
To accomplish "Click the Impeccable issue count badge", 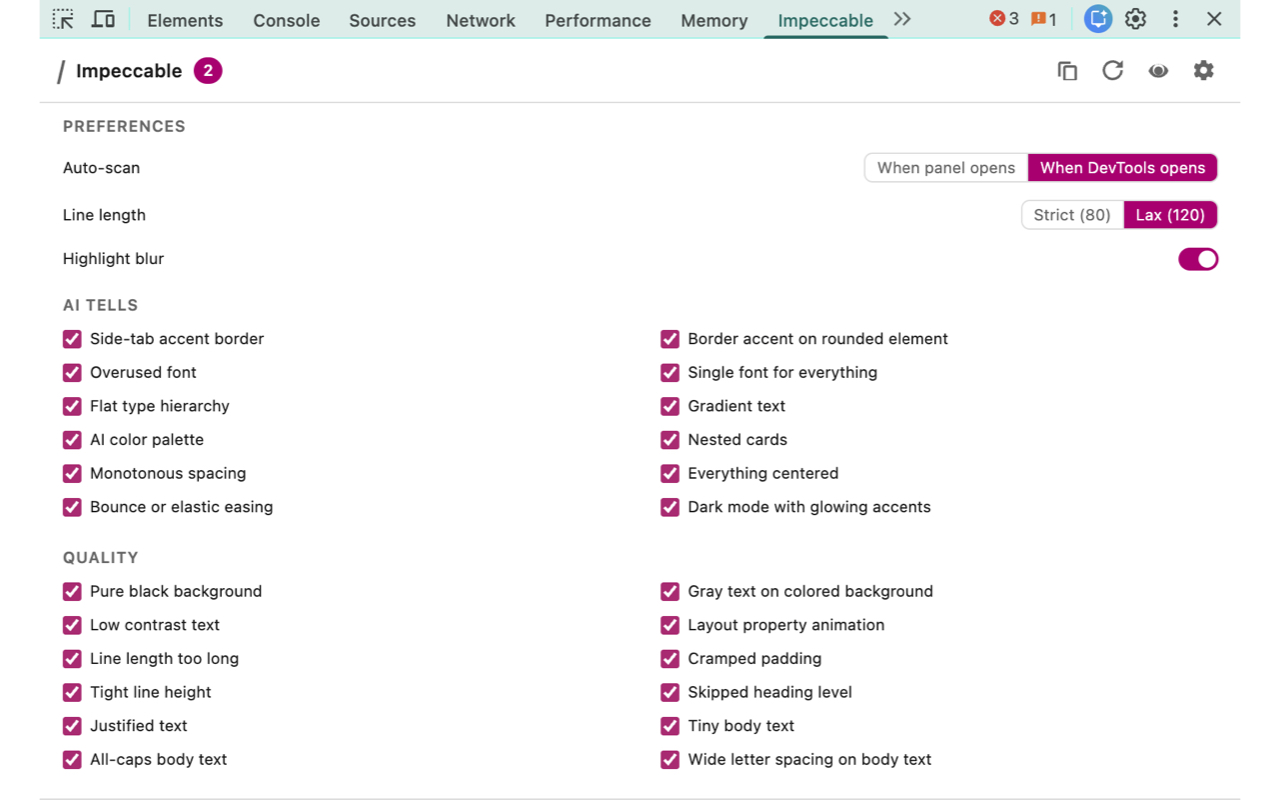I will click(208, 71).
